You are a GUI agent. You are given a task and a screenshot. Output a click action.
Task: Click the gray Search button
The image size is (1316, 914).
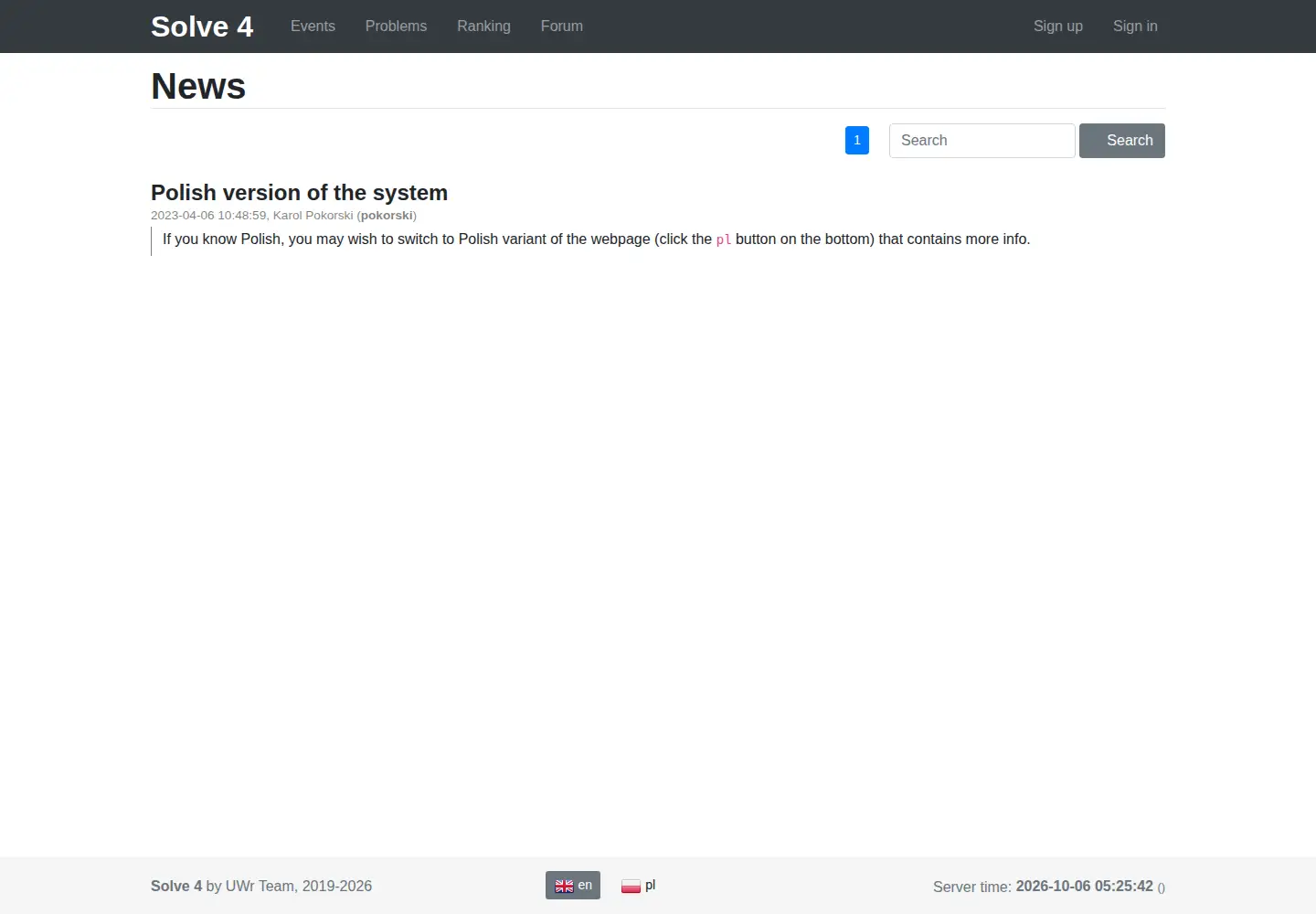click(1122, 141)
